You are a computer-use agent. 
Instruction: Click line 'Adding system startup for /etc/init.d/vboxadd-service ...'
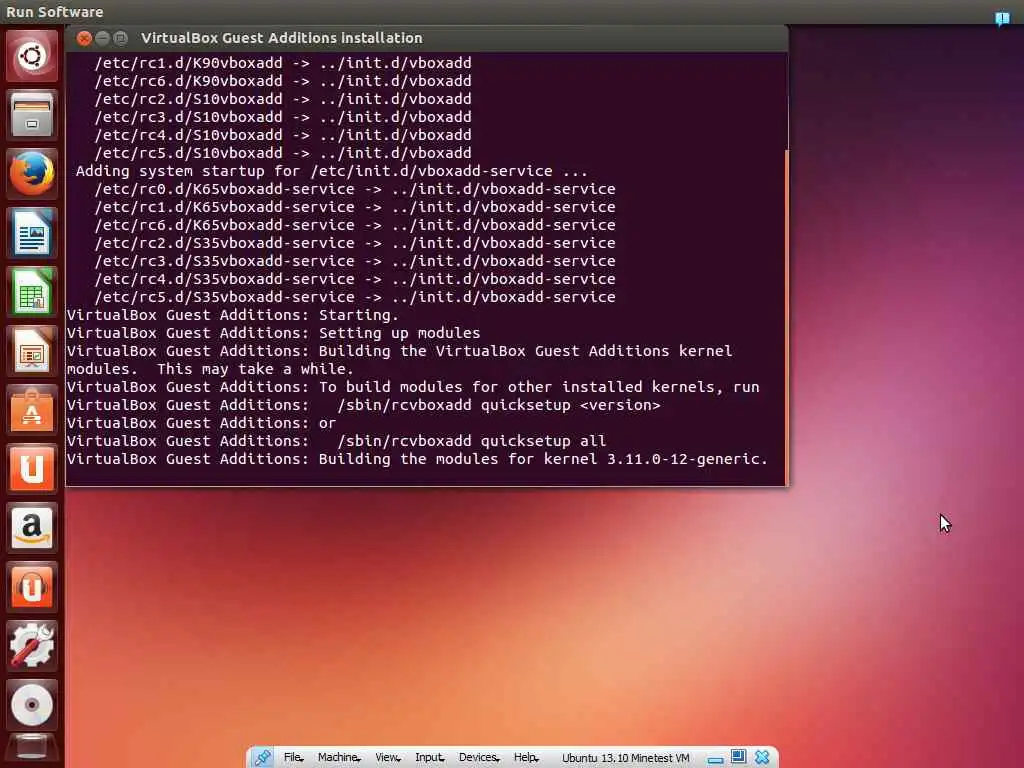(x=332, y=171)
